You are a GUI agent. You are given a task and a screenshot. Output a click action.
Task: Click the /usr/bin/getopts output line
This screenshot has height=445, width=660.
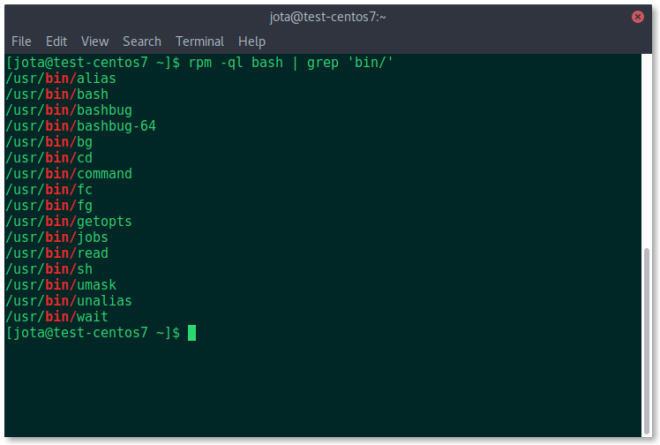pyautogui.click(x=68, y=221)
